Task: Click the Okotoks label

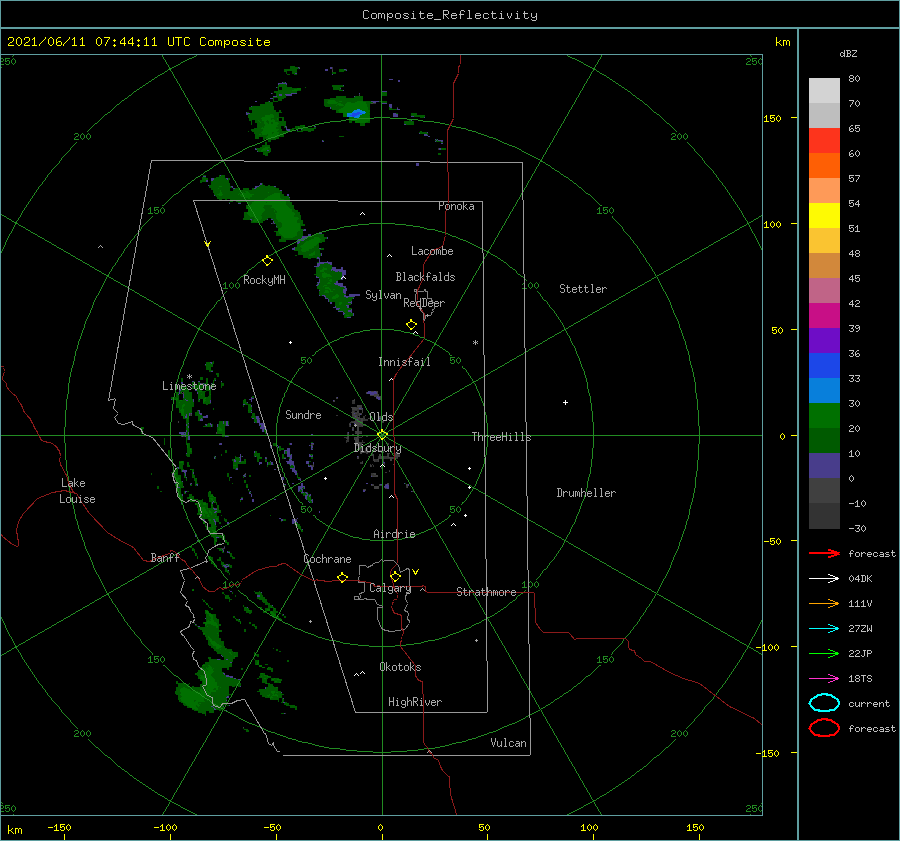Action: click(400, 667)
